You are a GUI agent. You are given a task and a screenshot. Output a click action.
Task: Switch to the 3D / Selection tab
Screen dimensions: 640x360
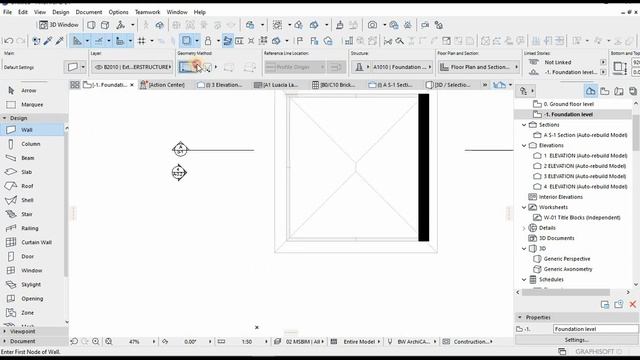click(448, 85)
